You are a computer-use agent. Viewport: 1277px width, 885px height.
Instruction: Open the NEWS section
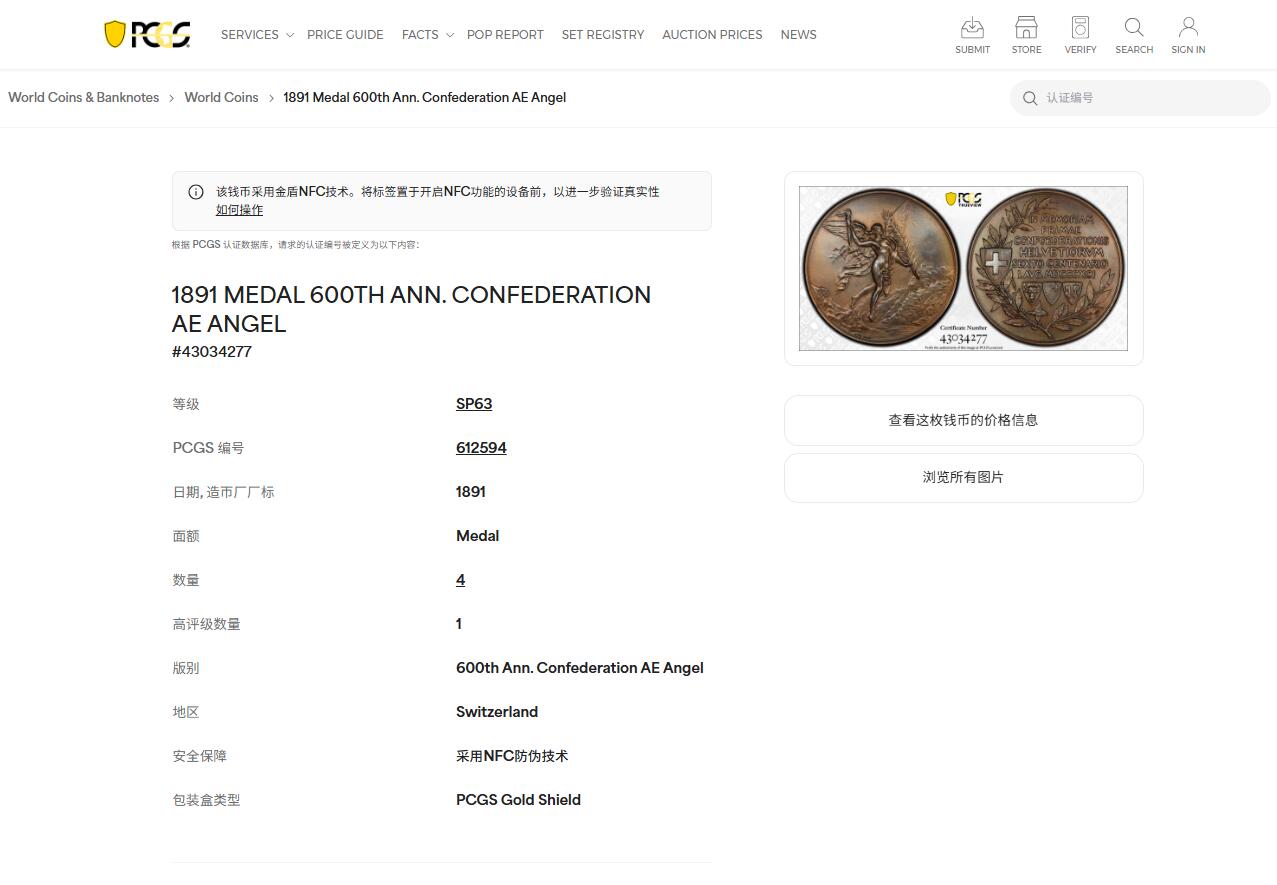(797, 34)
